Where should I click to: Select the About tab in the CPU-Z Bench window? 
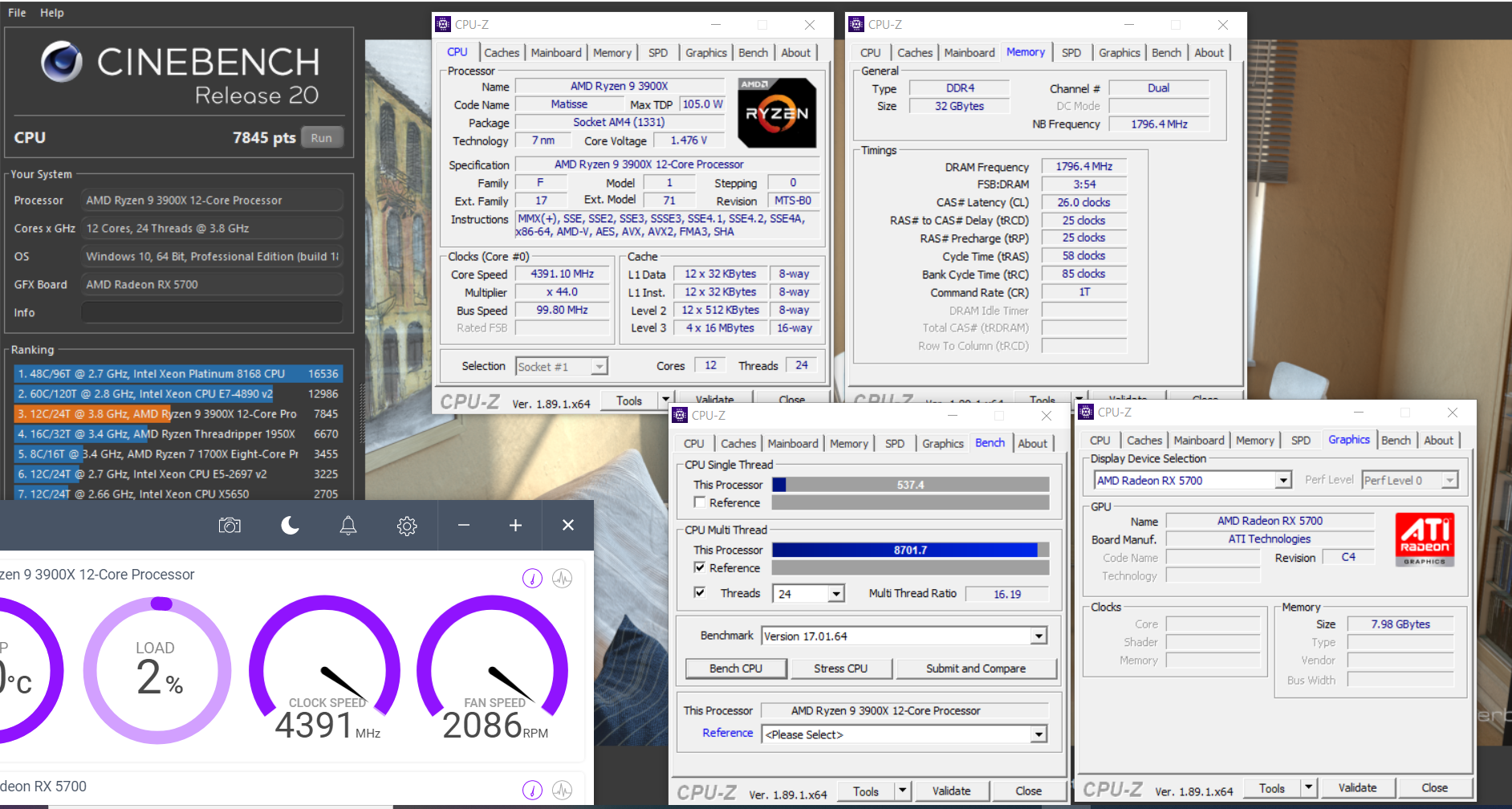pos(1033,444)
